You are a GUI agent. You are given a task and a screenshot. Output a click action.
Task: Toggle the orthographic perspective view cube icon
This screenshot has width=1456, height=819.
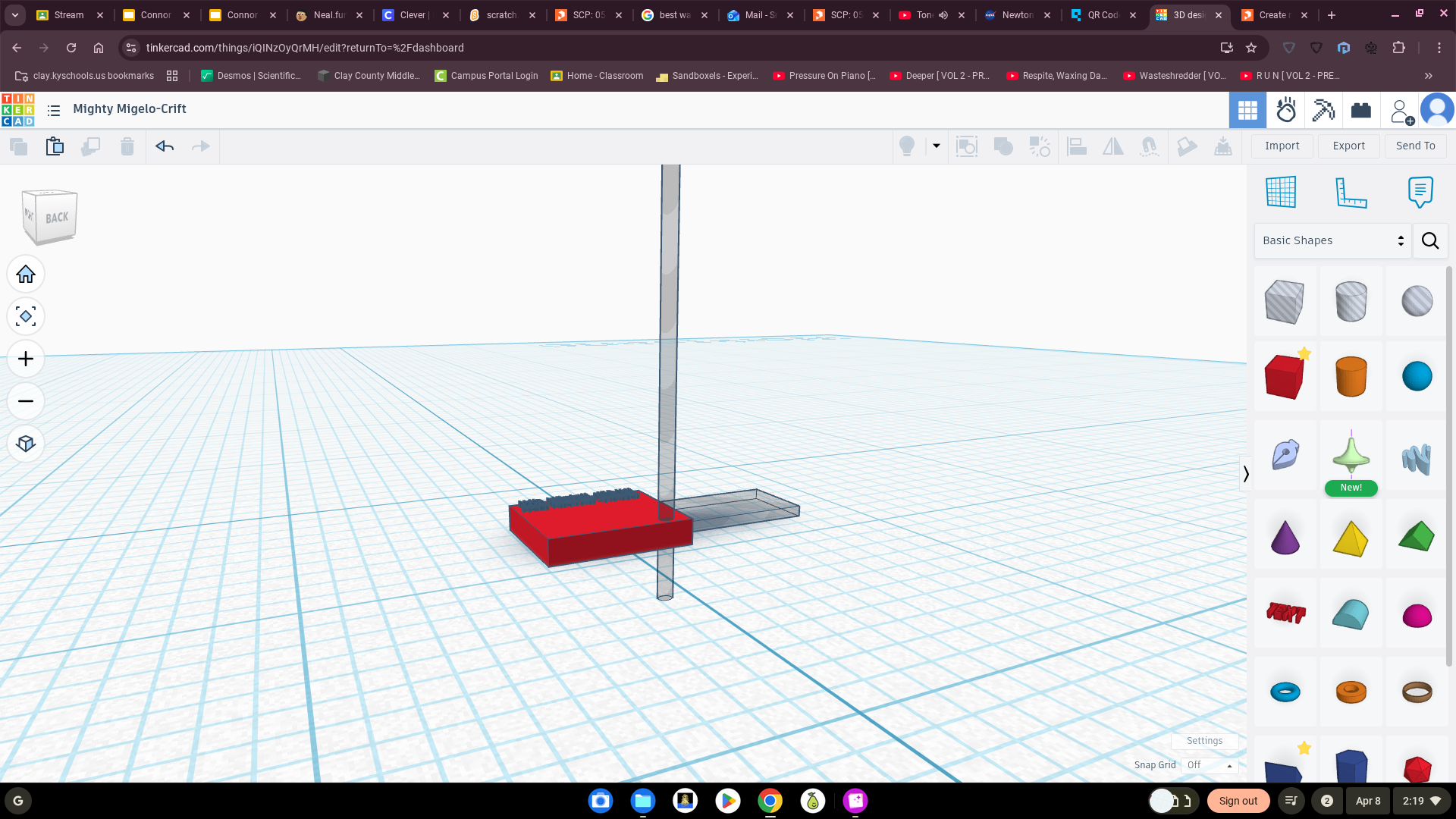[x=26, y=444]
